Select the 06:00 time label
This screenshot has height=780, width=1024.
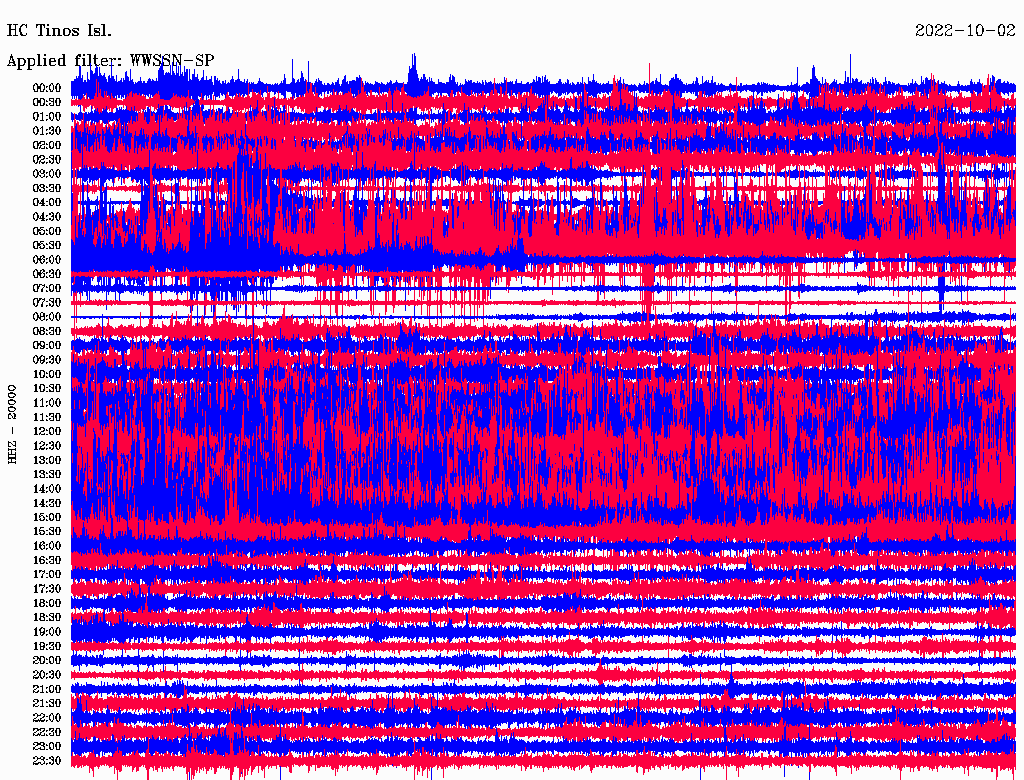pos(47,260)
